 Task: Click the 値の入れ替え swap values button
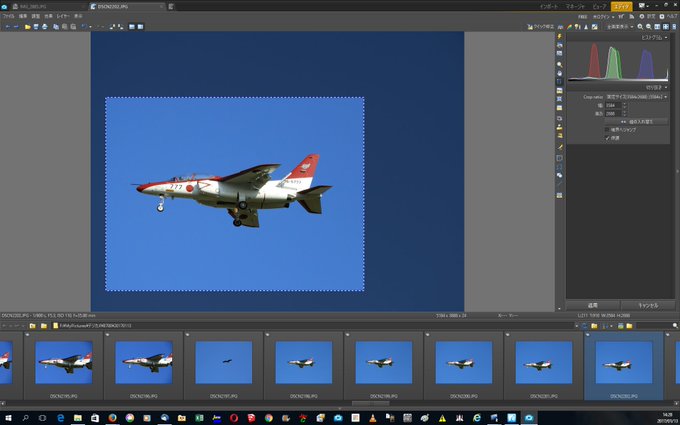pyautogui.click(x=637, y=122)
